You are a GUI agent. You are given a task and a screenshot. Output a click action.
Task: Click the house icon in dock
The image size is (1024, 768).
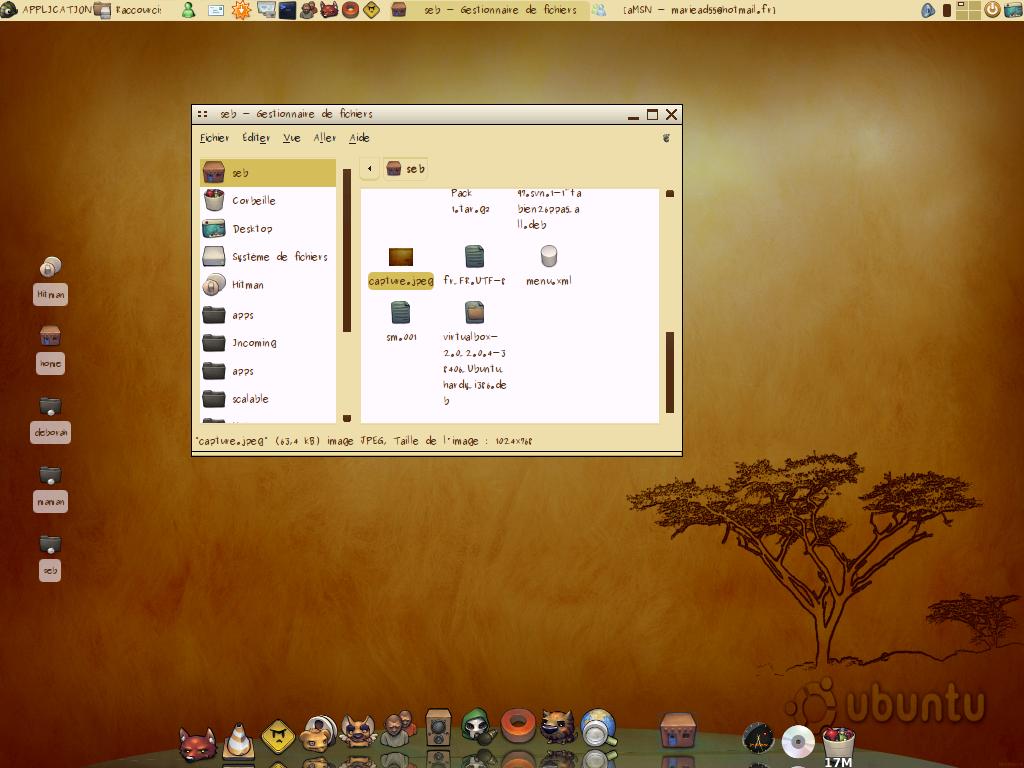coord(677,730)
